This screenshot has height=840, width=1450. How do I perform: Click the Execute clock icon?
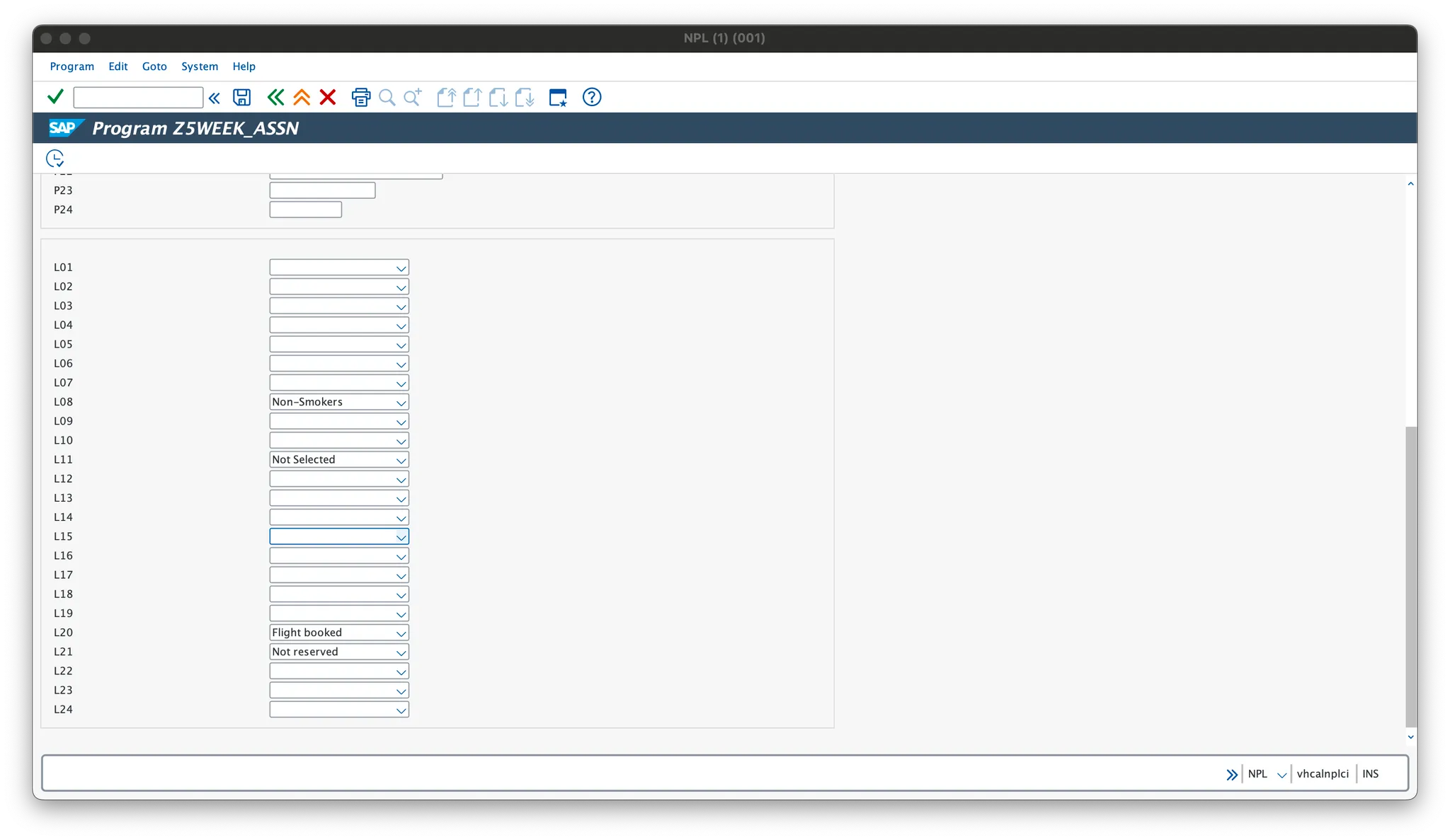pyautogui.click(x=55, y=158)
